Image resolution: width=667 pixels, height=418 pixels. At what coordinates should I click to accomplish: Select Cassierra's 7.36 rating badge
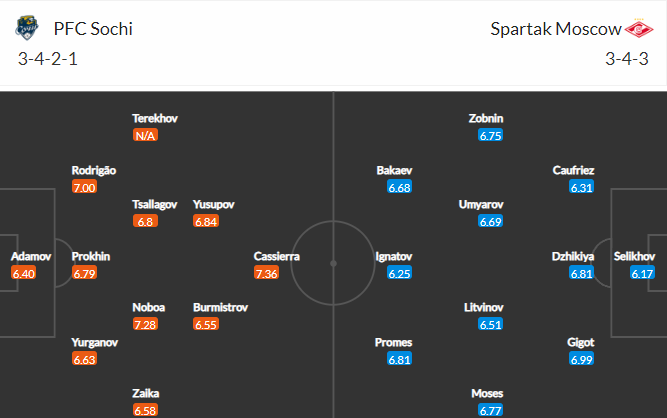coord(267,273)
